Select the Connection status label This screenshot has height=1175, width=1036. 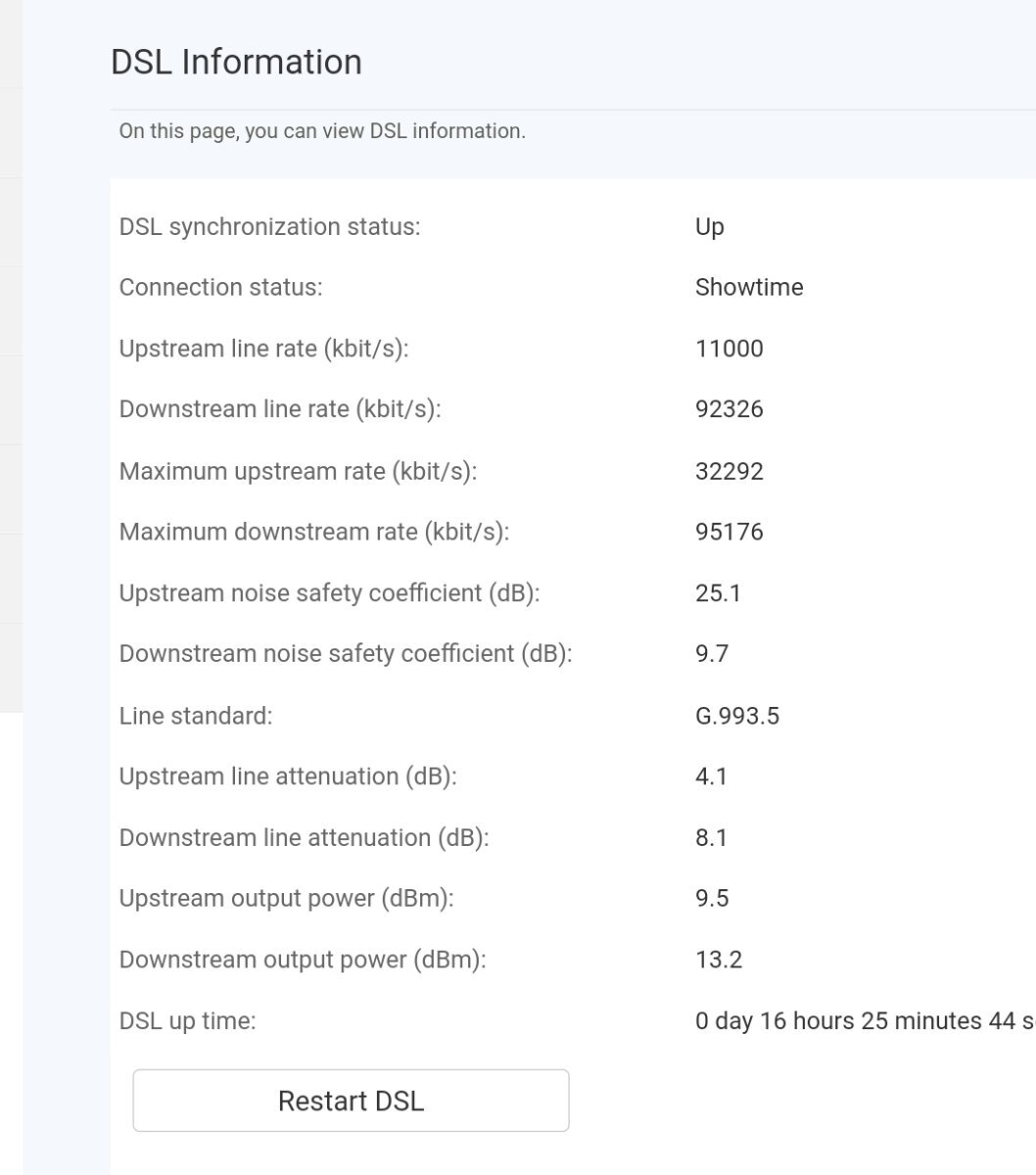(x=220, y=288)
